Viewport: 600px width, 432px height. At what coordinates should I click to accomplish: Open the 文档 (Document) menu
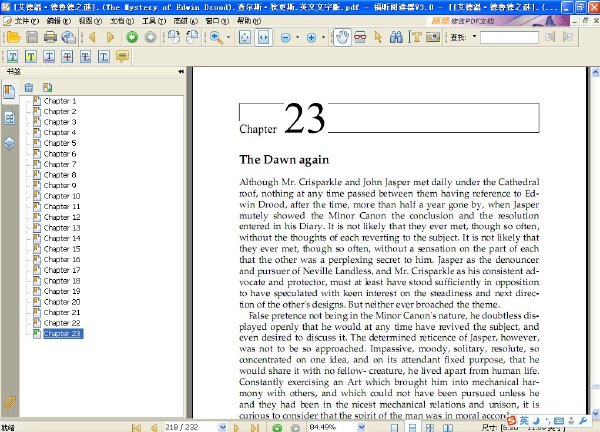(122, 21)
